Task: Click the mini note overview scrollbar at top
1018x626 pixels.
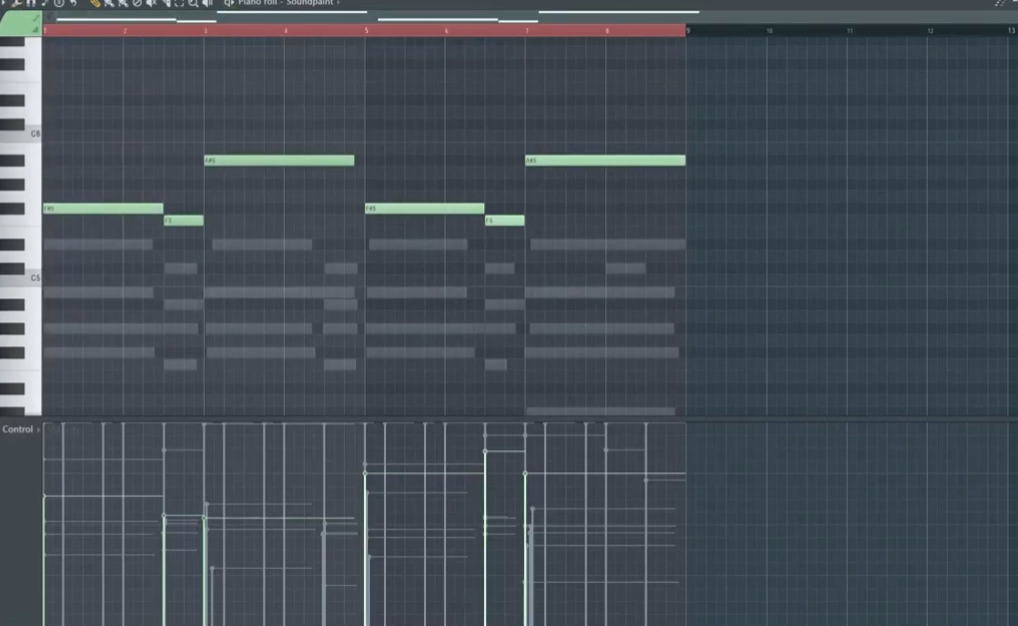Action: [532, 16]
